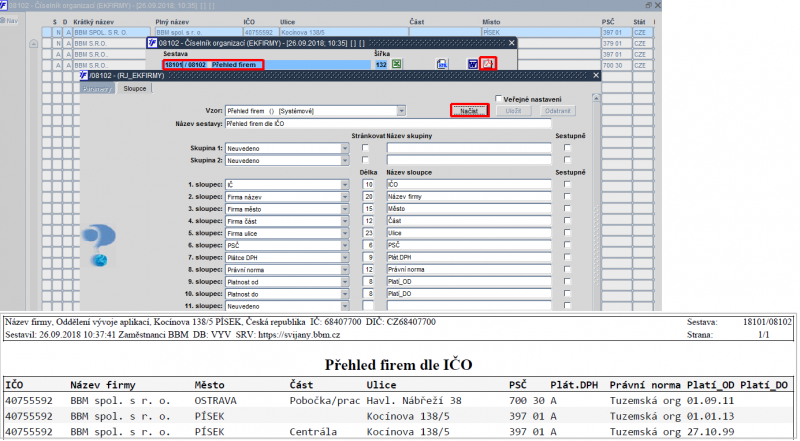Open the Vzor dropdown
Screen dimensions: 800x441
click(x=401, y=111)
